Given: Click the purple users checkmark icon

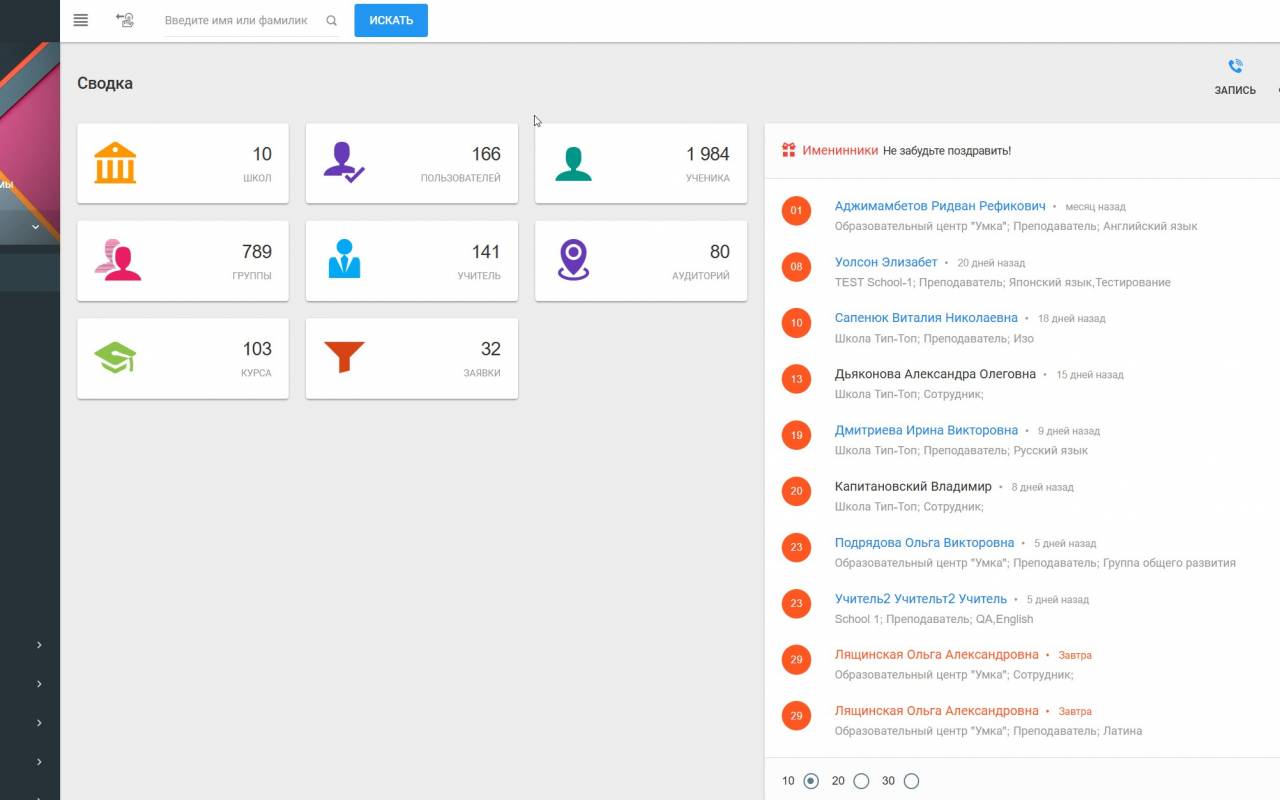Looking at the screenshot, I should pos(344,162).
